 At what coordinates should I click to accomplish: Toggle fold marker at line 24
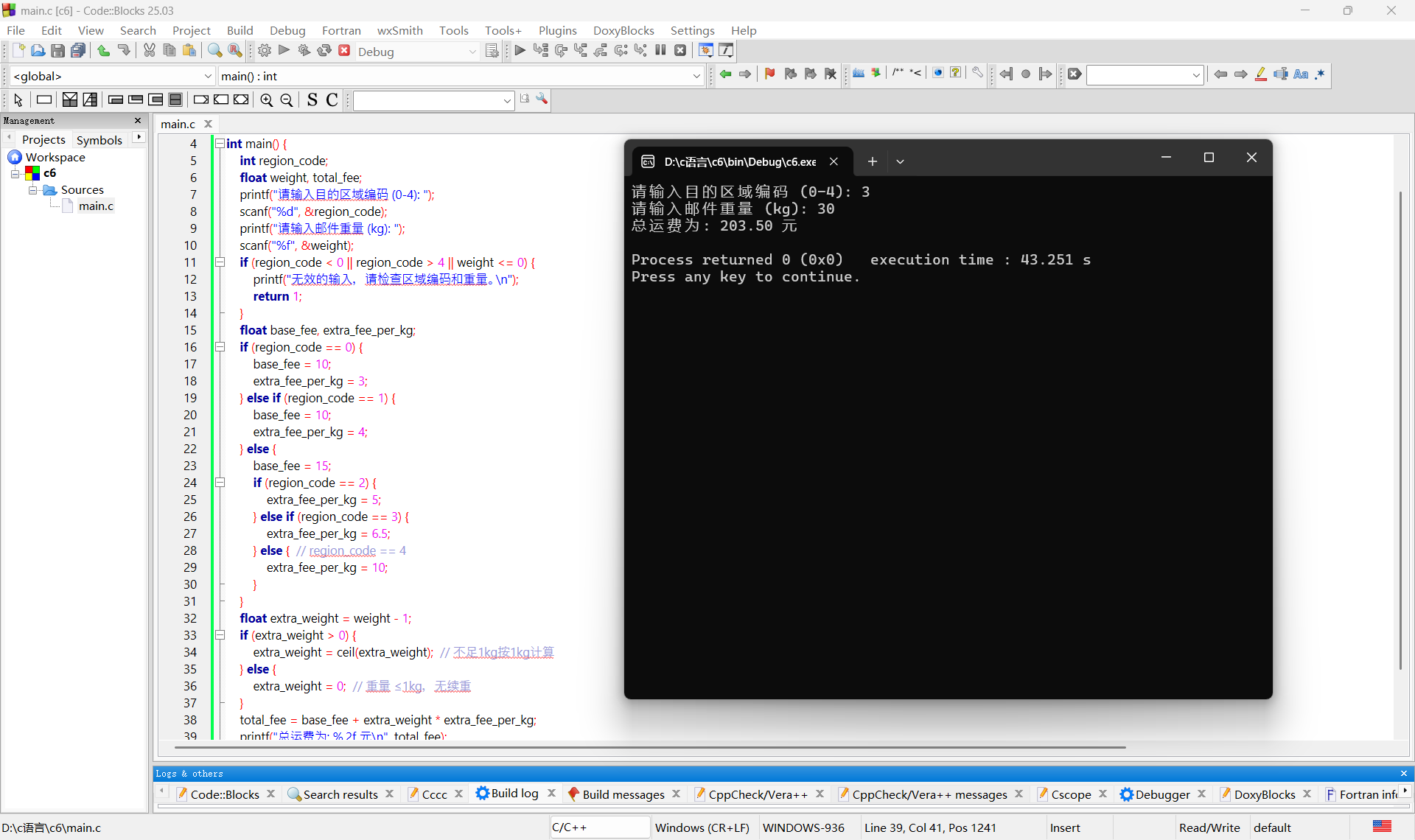(x=220, y=483)
